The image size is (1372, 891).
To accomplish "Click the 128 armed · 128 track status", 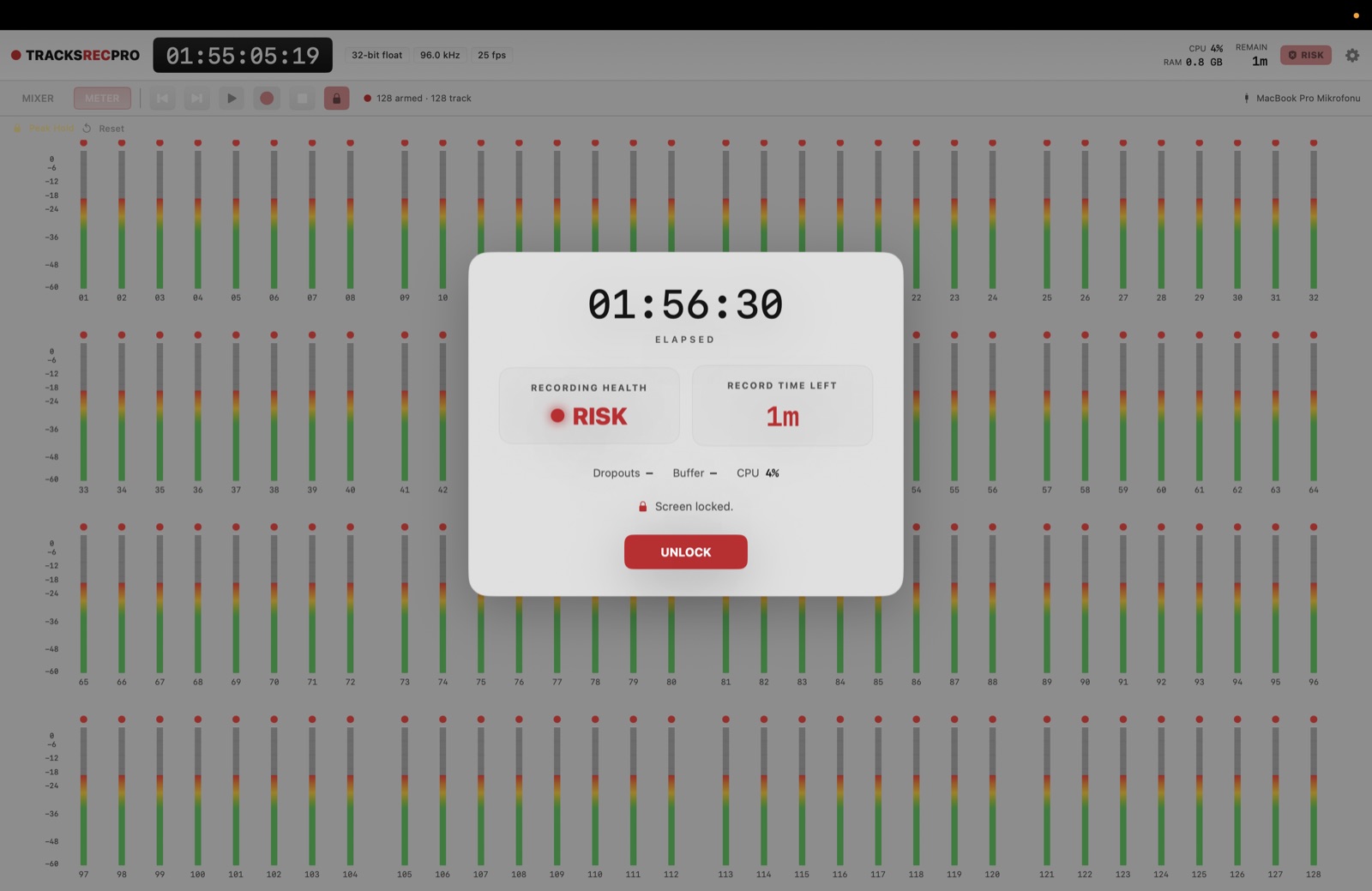I will point(418,98).
